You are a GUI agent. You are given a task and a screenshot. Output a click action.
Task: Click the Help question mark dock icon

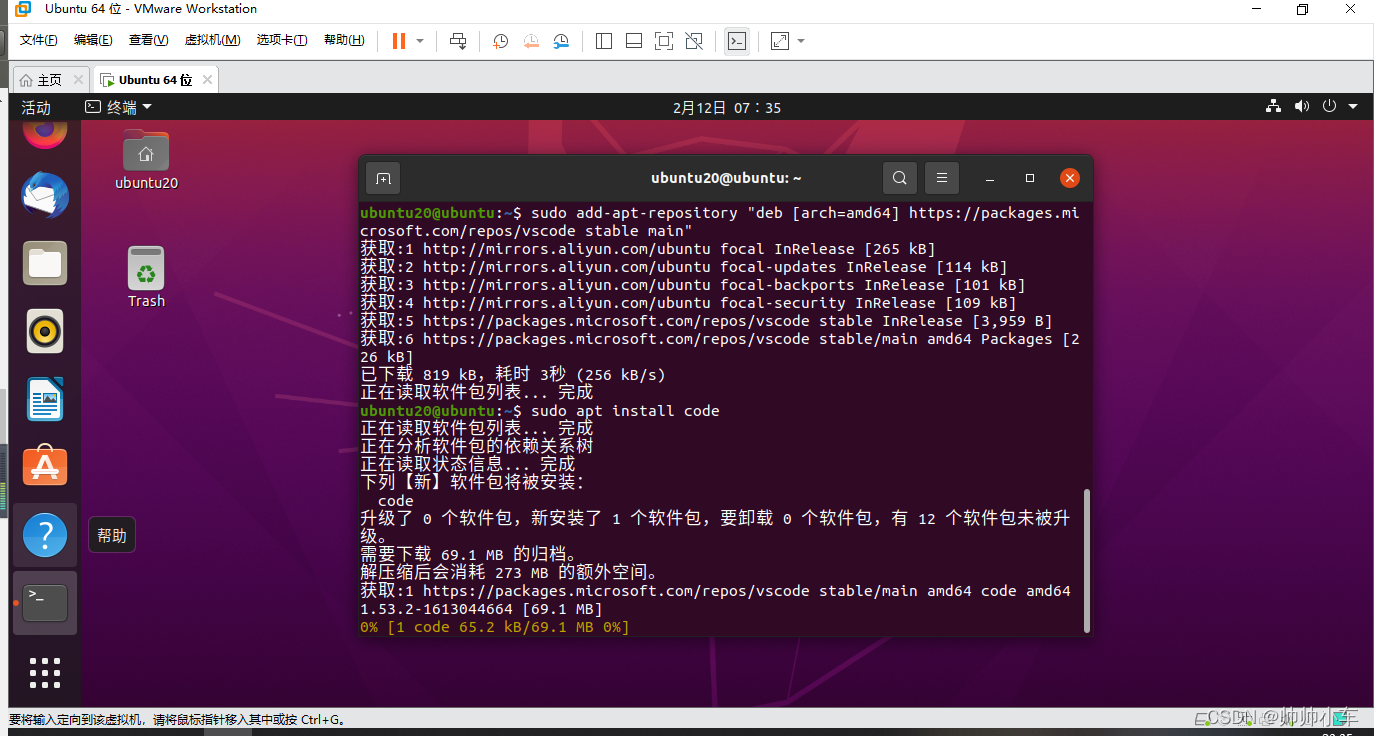(45, 535)
